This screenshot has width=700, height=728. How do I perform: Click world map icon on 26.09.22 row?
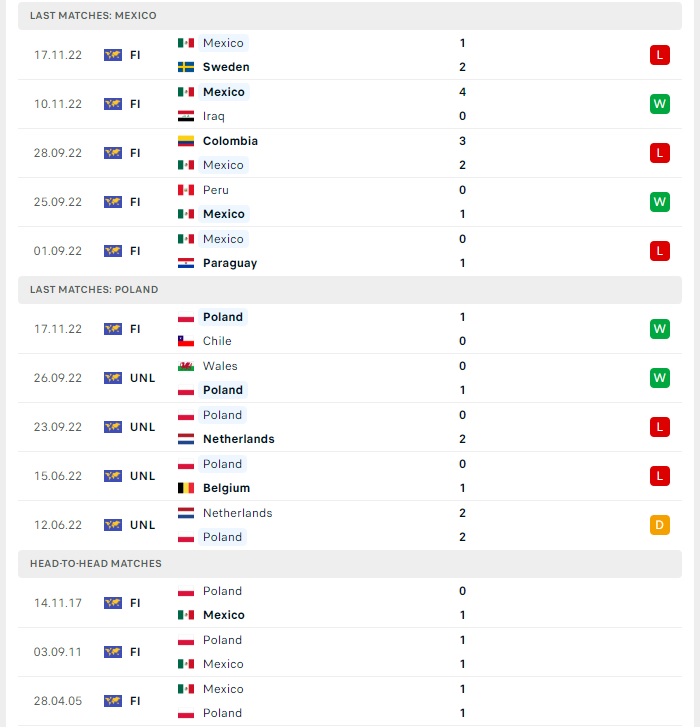[x=113, y=378]
